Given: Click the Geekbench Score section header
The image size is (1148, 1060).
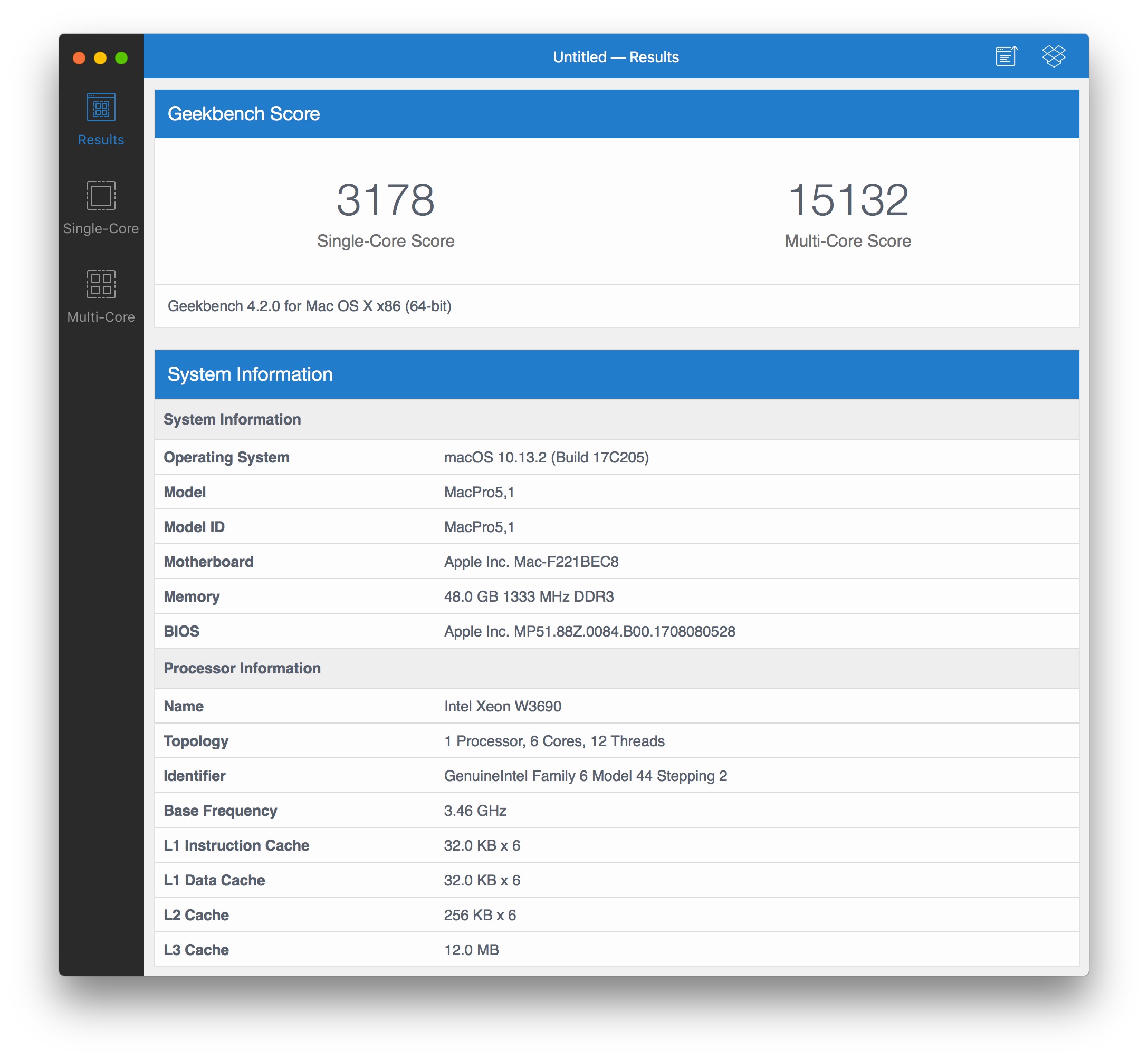Looking at the screenshot, I should tap(243, 113).
